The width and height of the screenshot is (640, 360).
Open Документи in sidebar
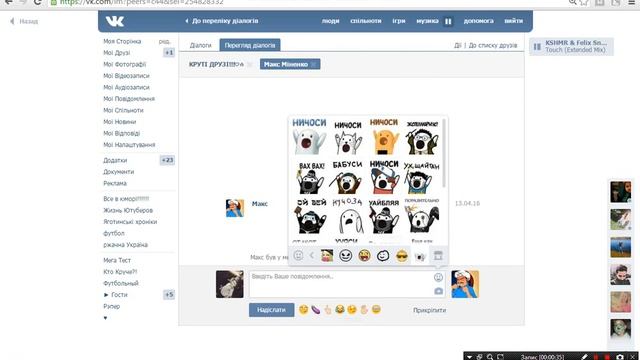[x=118, y=172]
